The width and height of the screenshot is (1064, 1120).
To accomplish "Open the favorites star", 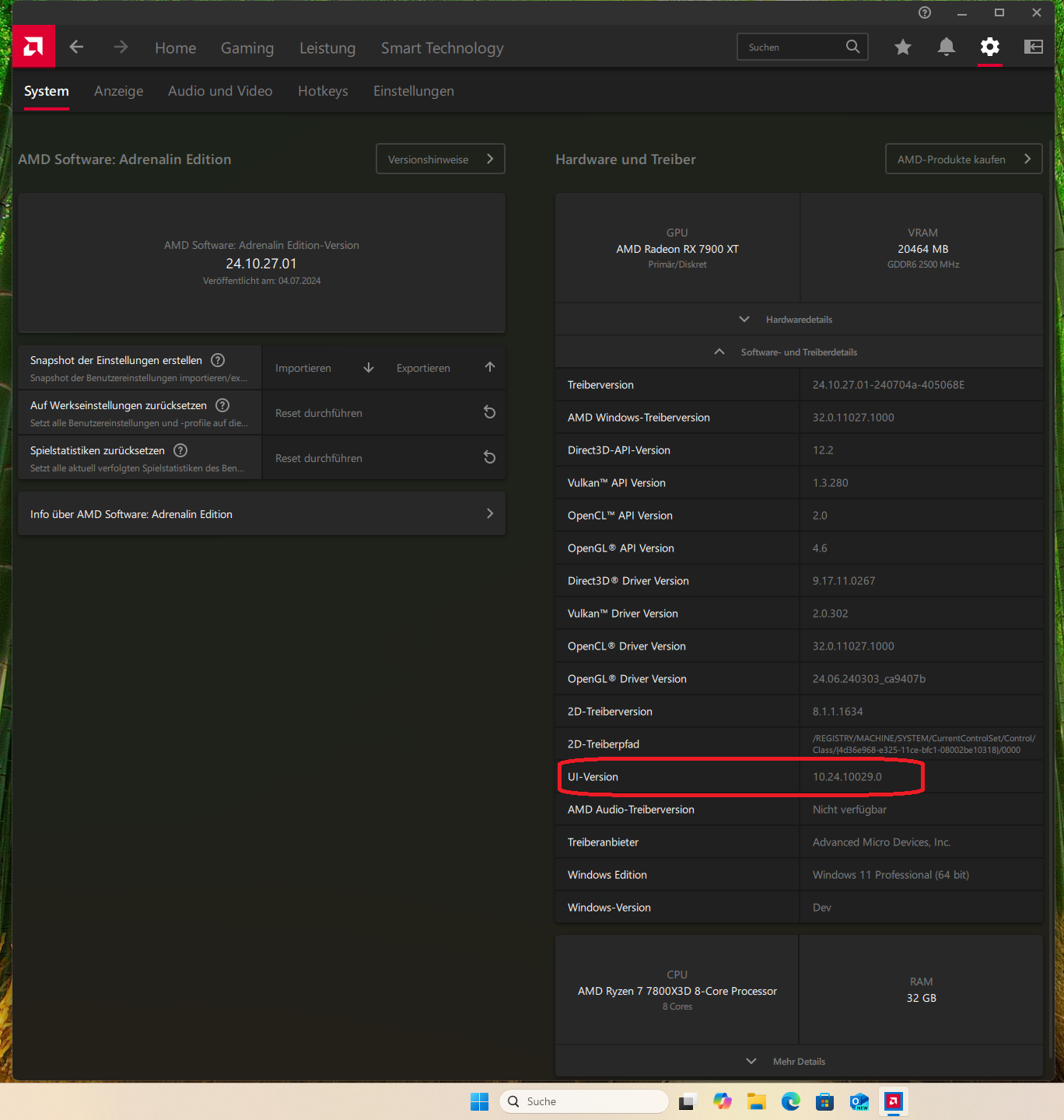I will click(902, 47).
